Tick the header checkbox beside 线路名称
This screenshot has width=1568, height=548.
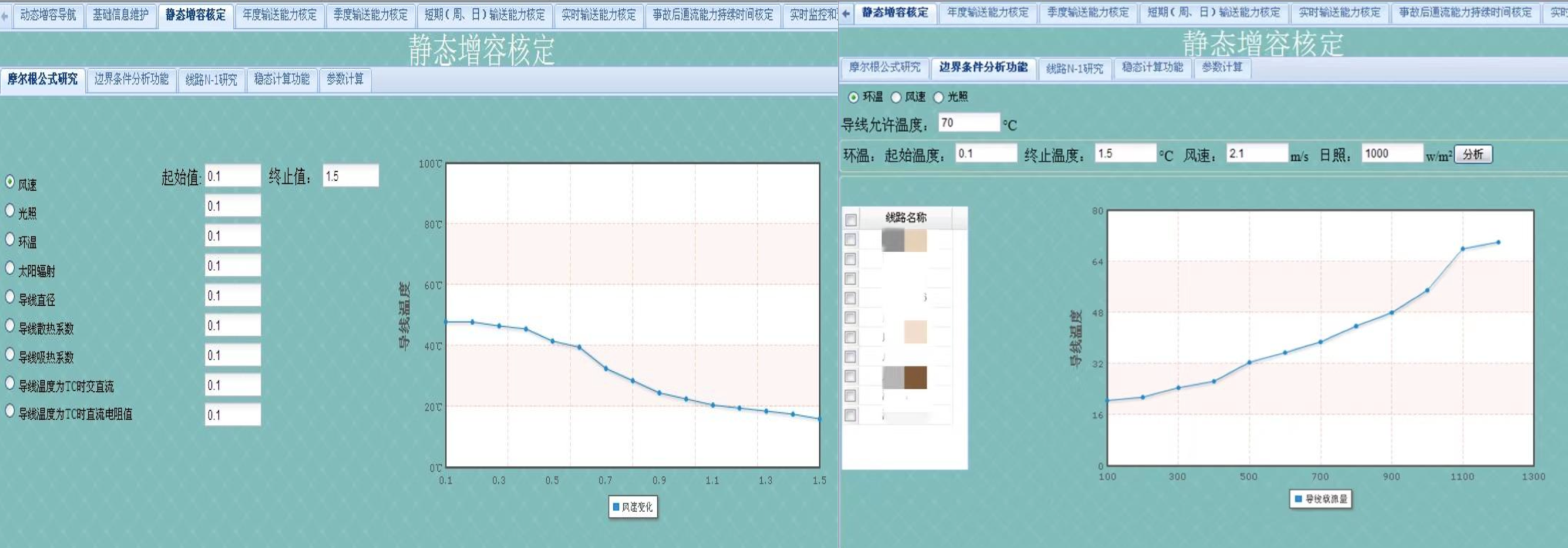click(851, 220)
